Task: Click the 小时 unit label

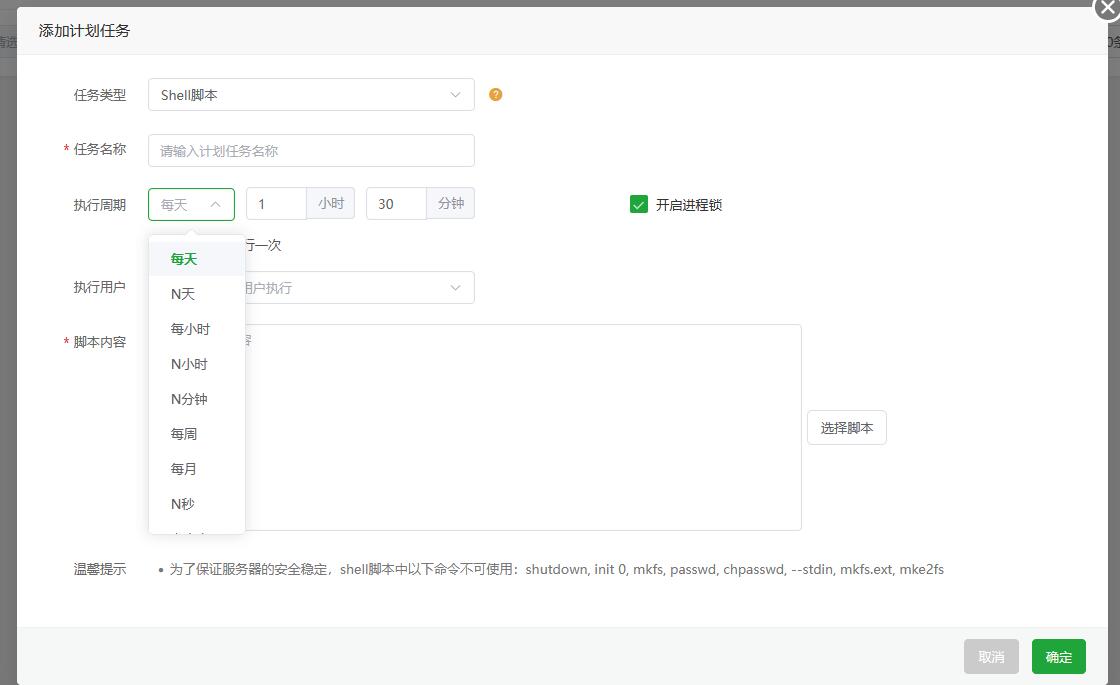Action: pos(331,204)
